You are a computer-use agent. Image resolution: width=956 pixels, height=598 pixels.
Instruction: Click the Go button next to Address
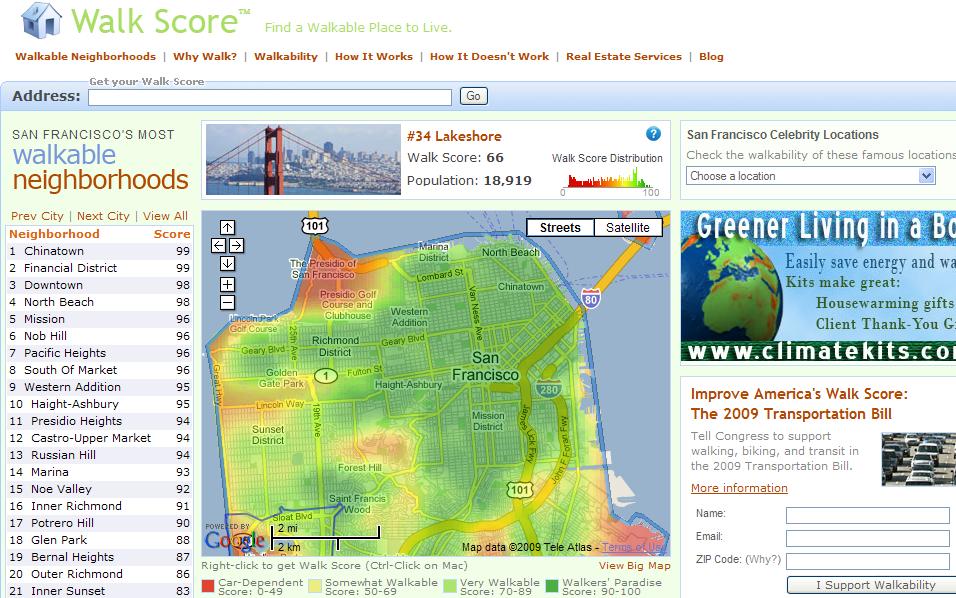click(x=474, y=96)
